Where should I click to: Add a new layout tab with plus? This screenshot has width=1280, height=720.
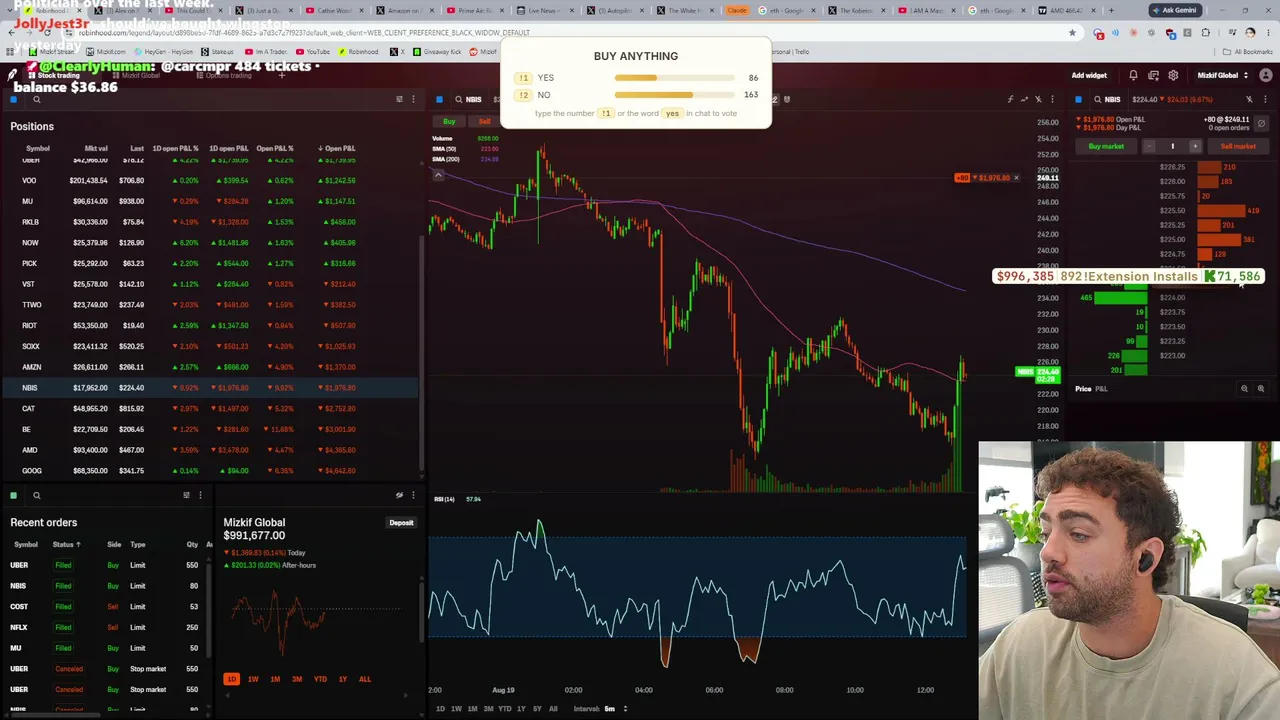282,75
